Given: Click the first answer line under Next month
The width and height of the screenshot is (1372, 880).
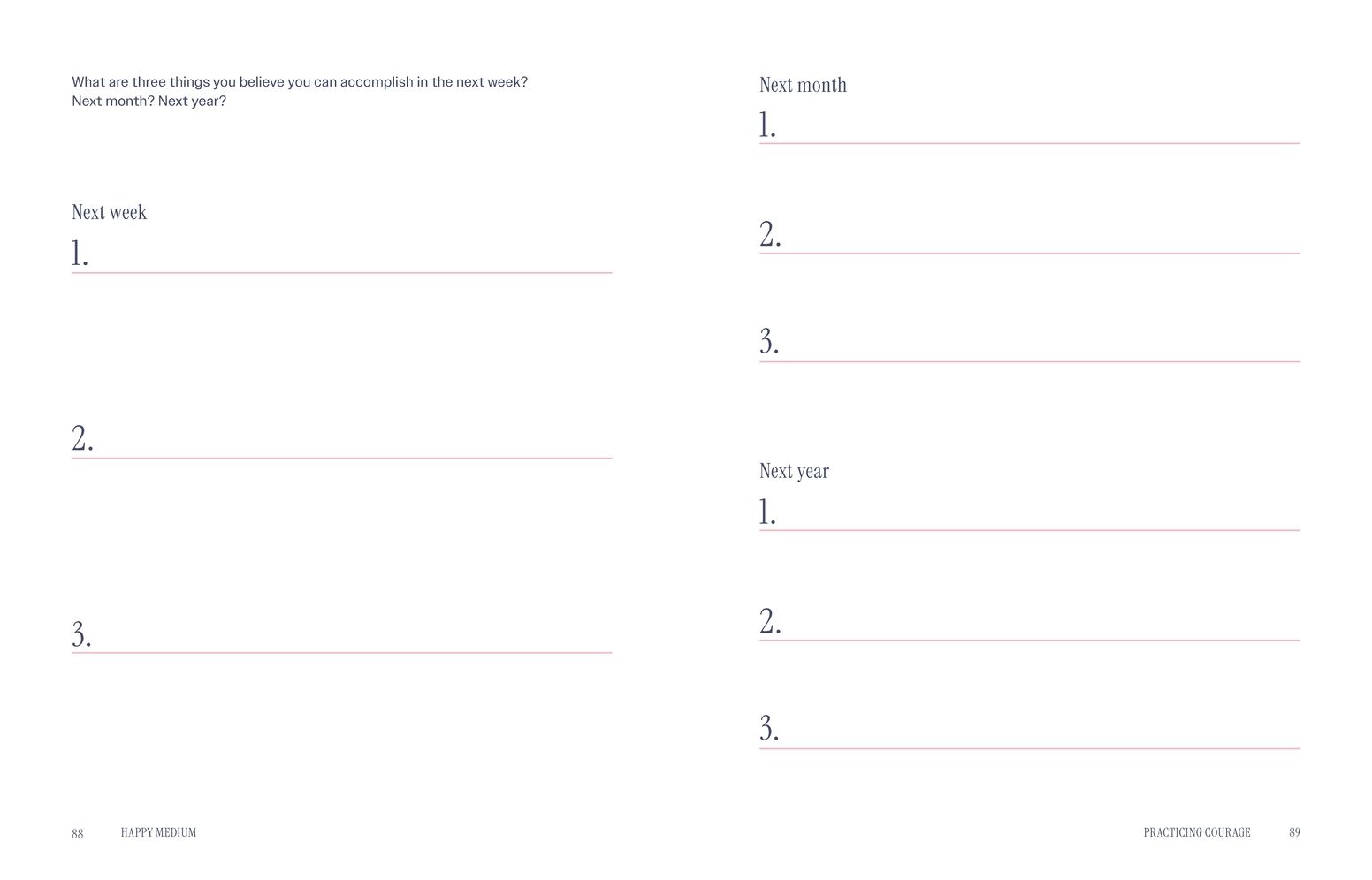Looking at the screenshot, I should tap(1039, 133).
